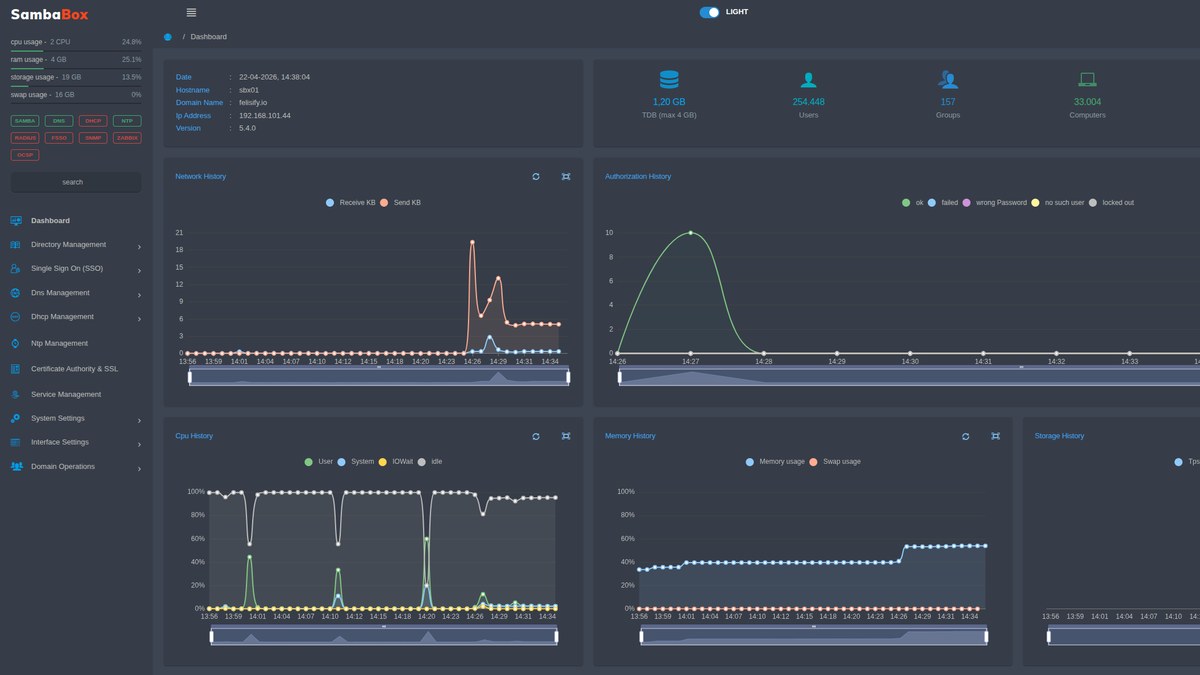The height and width of the screenshot is (675, 1200).
Task: Click the Groups icon card
Action: [948, 79]
